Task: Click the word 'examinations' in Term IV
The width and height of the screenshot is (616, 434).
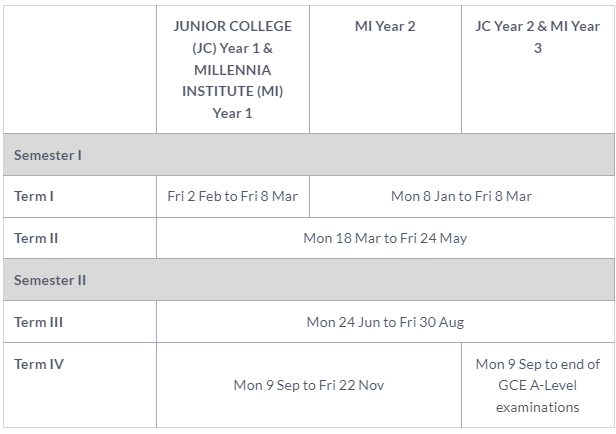Action: tap(537, 407)
